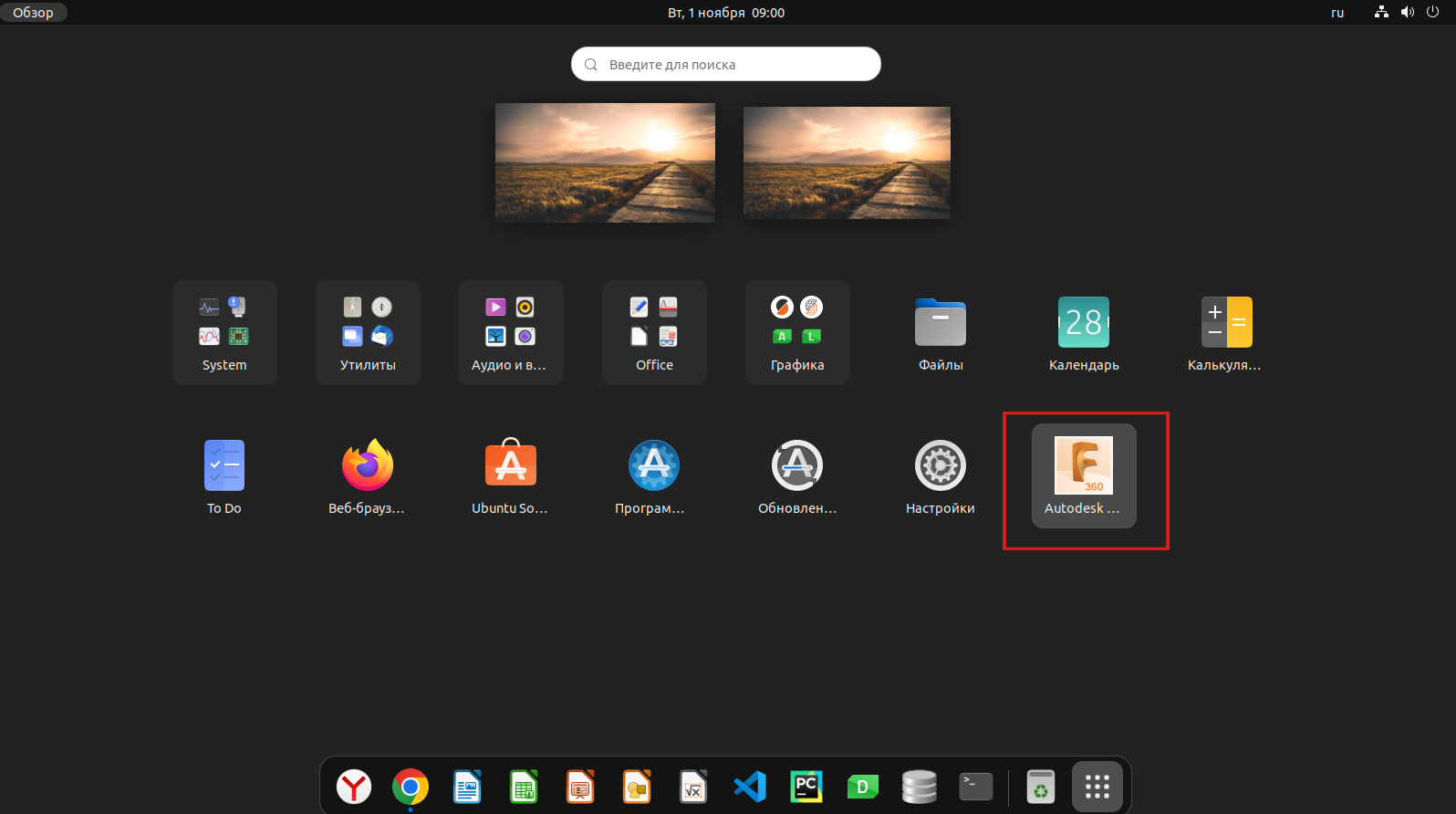The image size is (1456, 814).
Task: Click the Обзор activities button
Action: click(34, 12)
